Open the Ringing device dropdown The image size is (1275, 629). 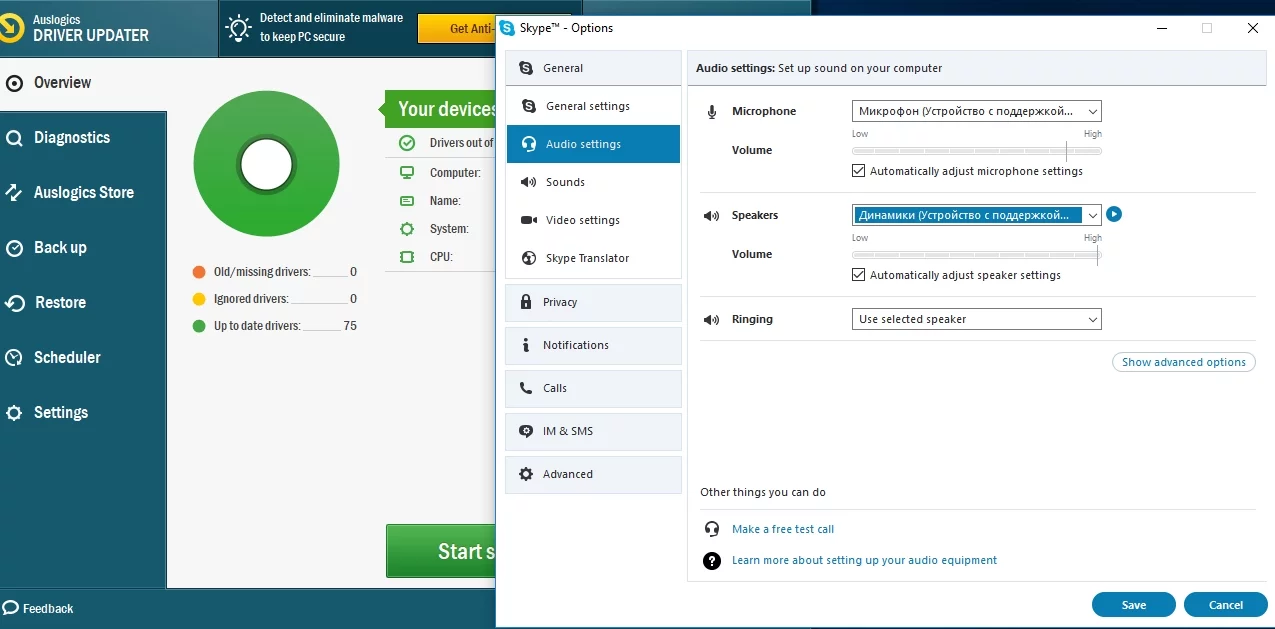point(976,319)
